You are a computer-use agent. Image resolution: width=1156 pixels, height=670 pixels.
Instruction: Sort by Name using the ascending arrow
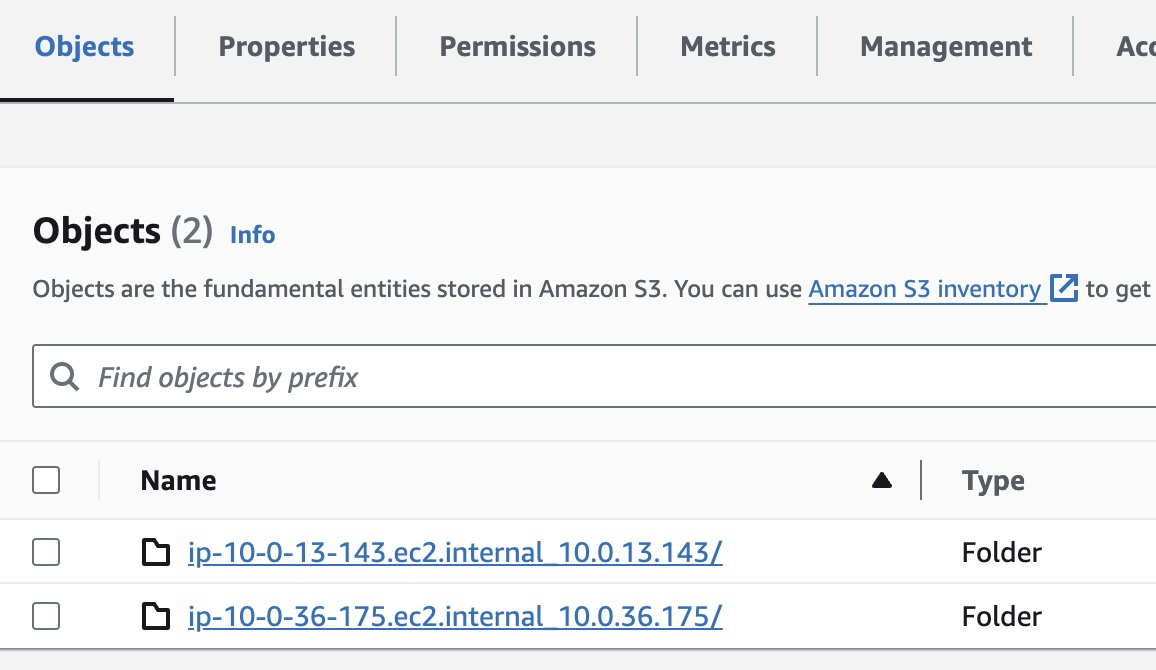(x=881, y=481)
